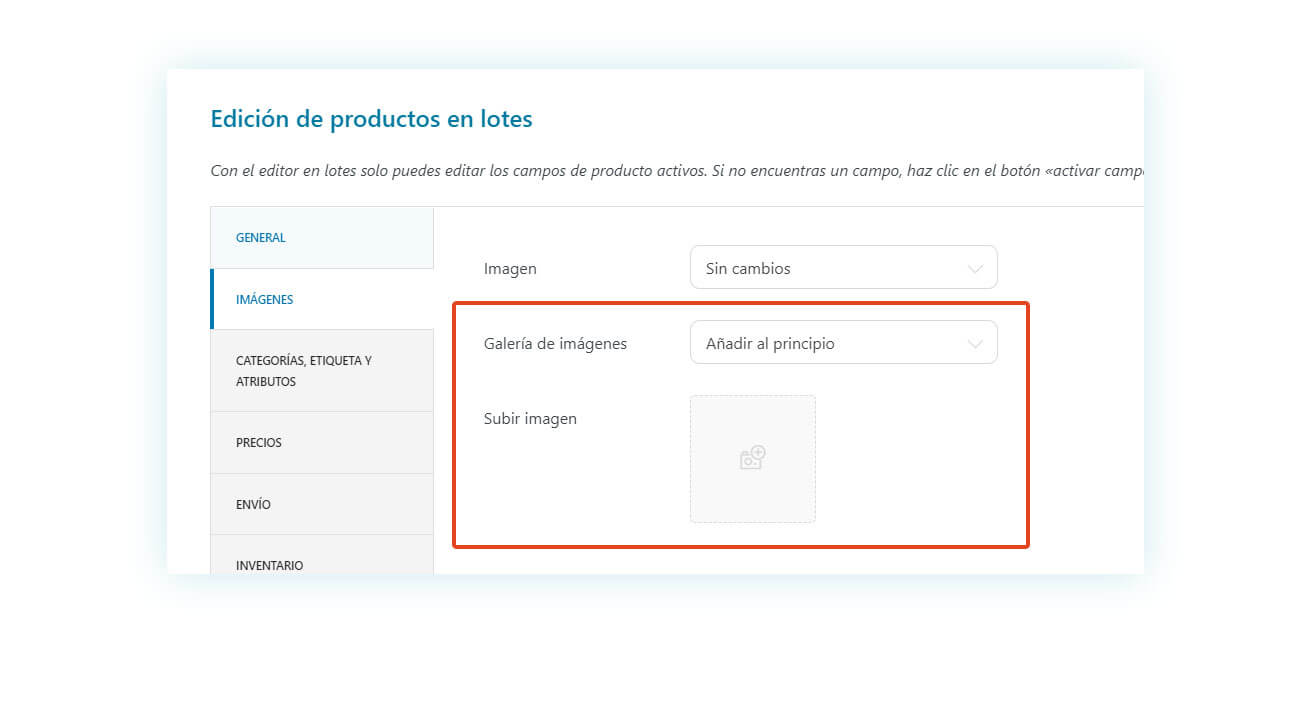This screenshot has height=708, width=1300.
Task: Click the Imagen field label
Action: coord(510,269)
